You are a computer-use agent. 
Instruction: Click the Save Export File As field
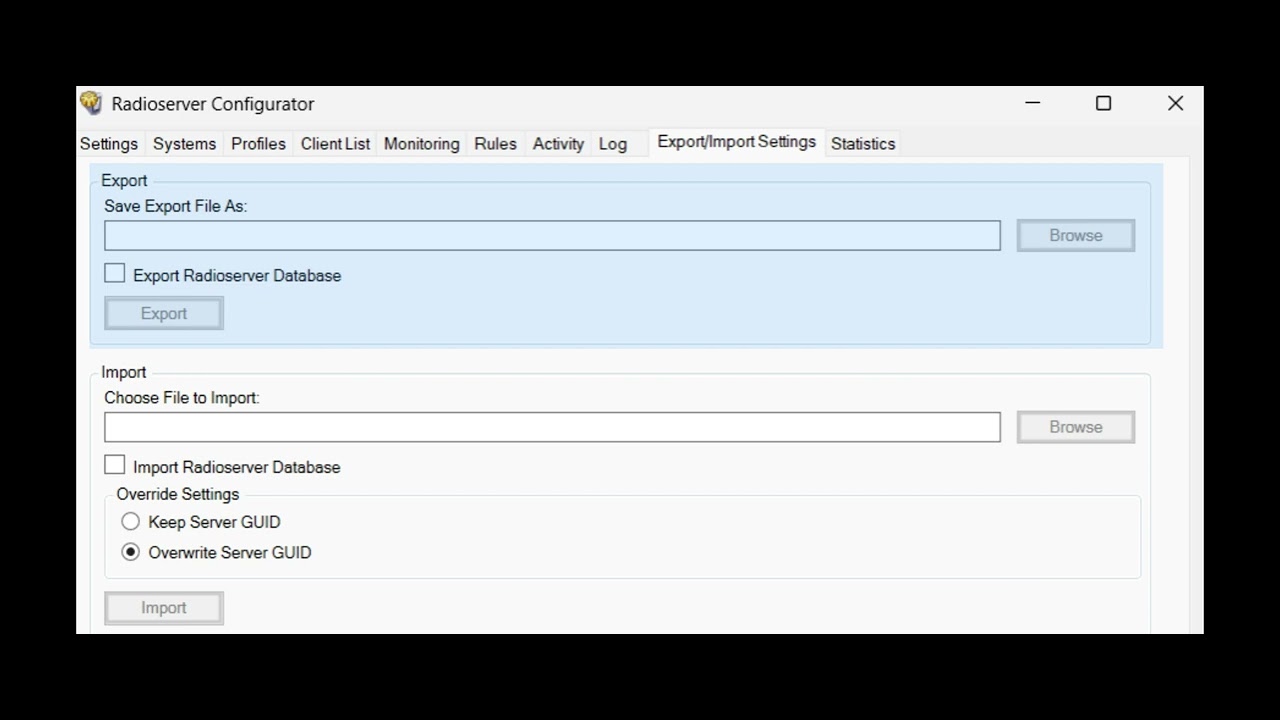pos(552,236)
